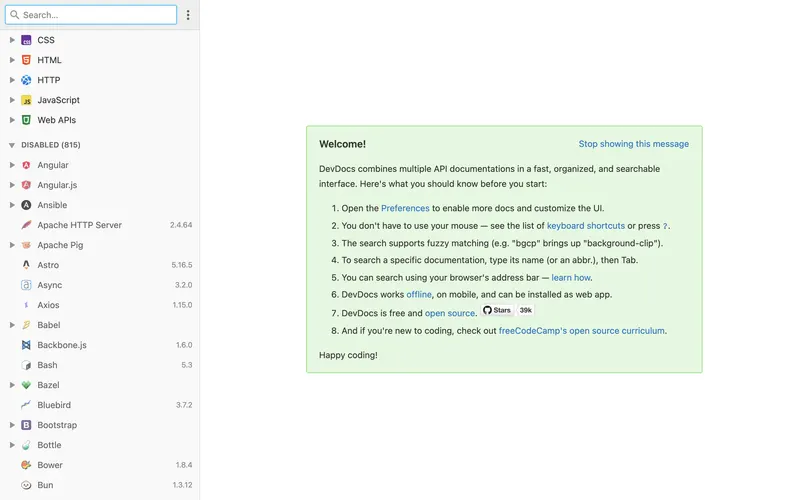Select the Bluebird label
Viewport: 800px width, 500px height.
[x=54, y=405]
